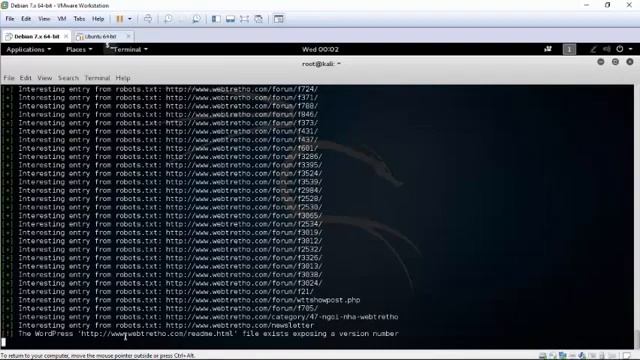Click the pen icon in Kali top bar

coord(593,49)
